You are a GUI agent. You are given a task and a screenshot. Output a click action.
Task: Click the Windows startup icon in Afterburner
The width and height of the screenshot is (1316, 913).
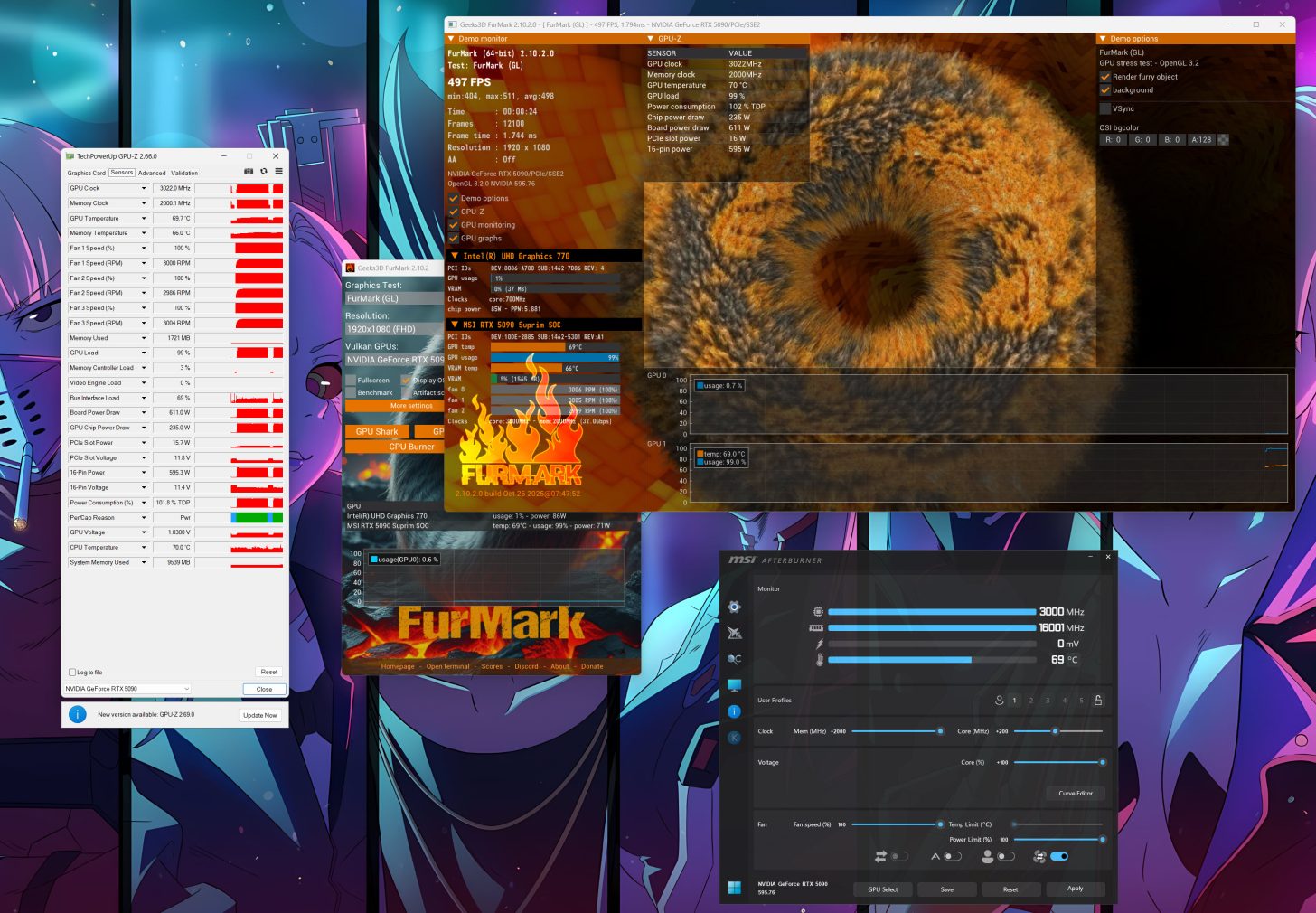point(734,888)
